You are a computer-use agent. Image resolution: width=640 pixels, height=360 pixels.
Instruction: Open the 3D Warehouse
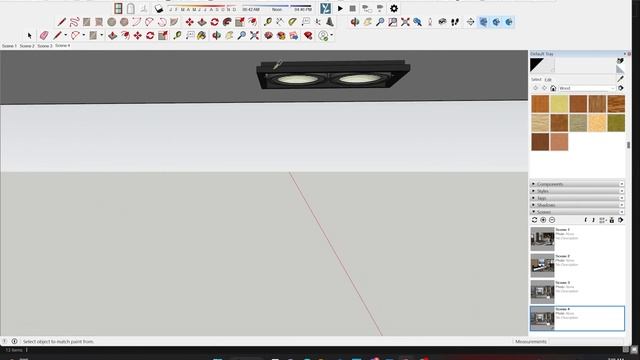[x=268, y=36]
